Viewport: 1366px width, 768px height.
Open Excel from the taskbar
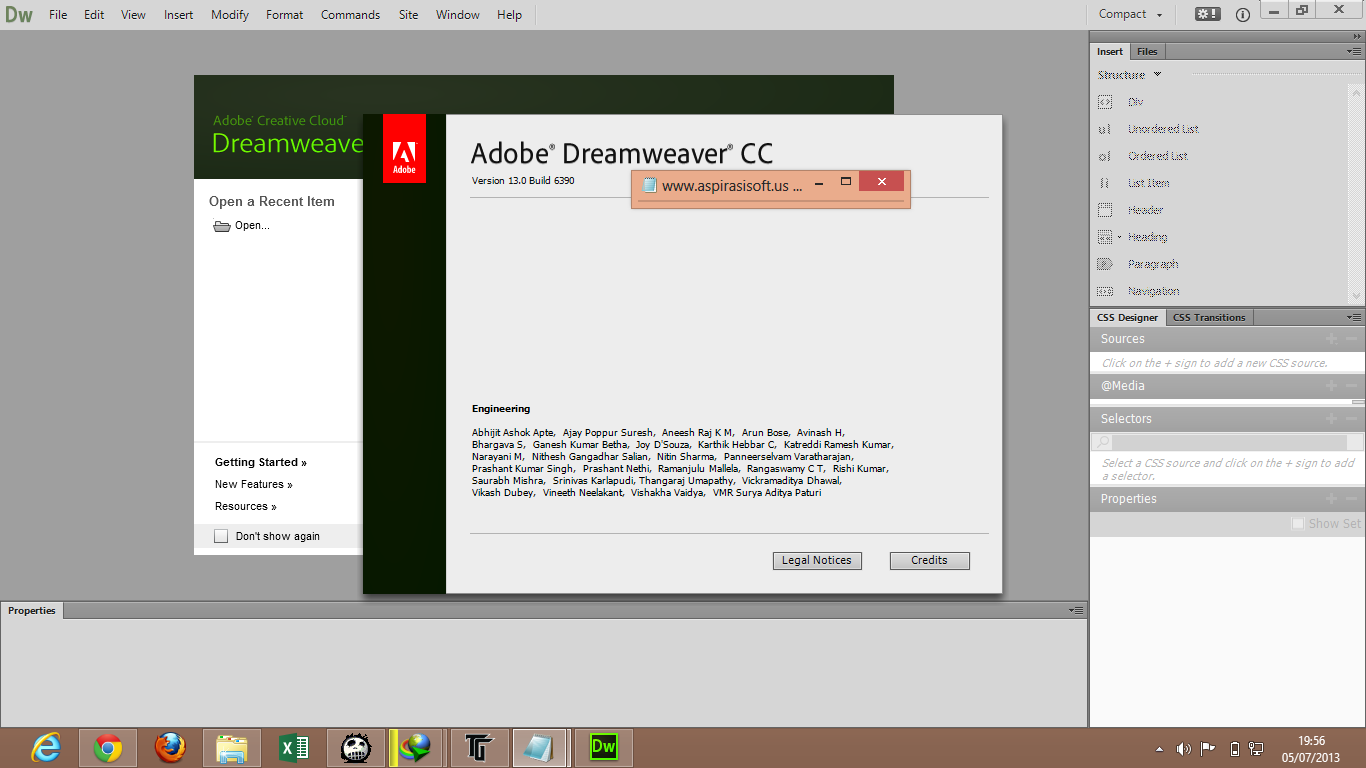[x=294, y=748]
